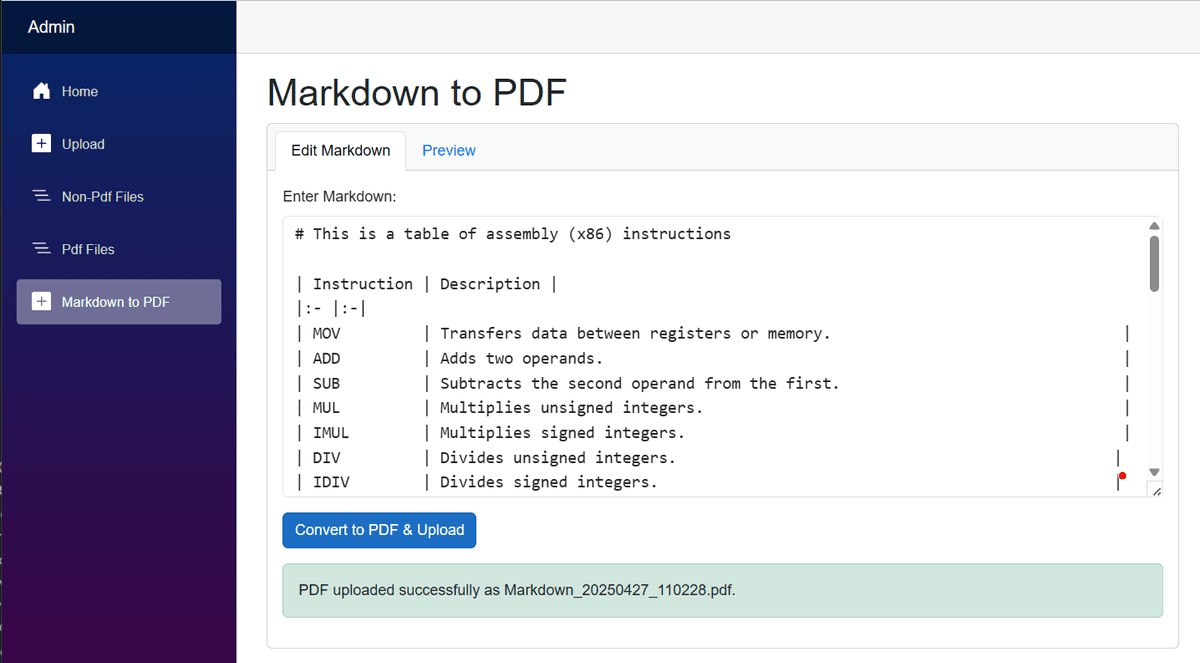Open the Upload page label

click(x=83, y=144)
